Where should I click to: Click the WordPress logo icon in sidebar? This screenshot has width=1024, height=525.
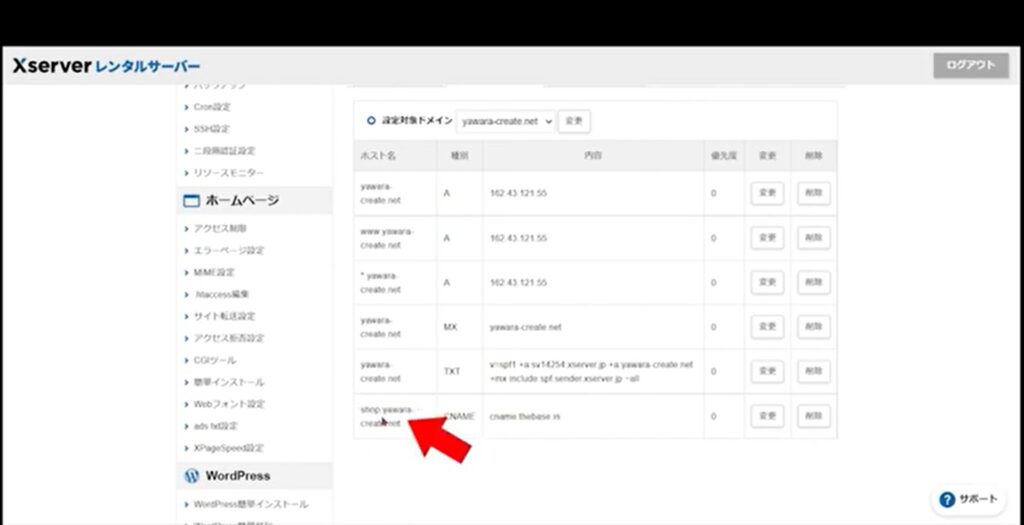tap(191, 476)
